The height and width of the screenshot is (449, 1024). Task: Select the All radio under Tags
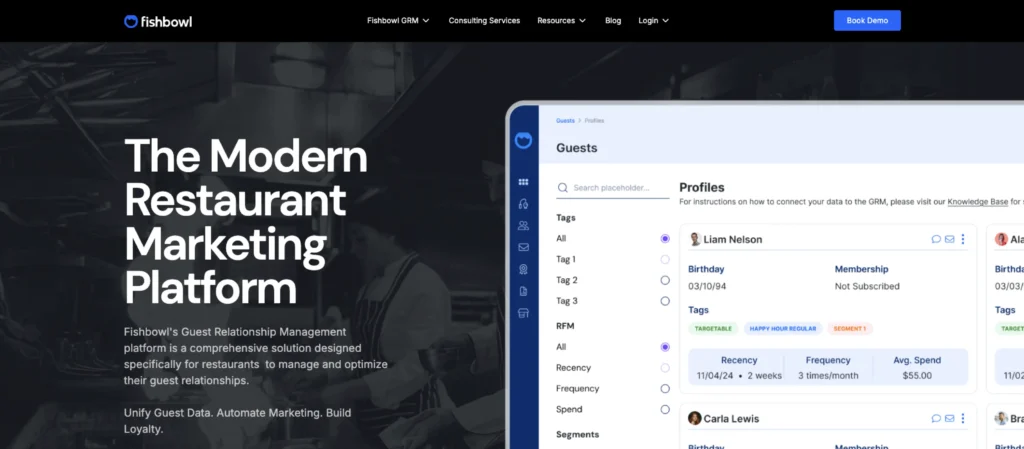tap(665, 239)
